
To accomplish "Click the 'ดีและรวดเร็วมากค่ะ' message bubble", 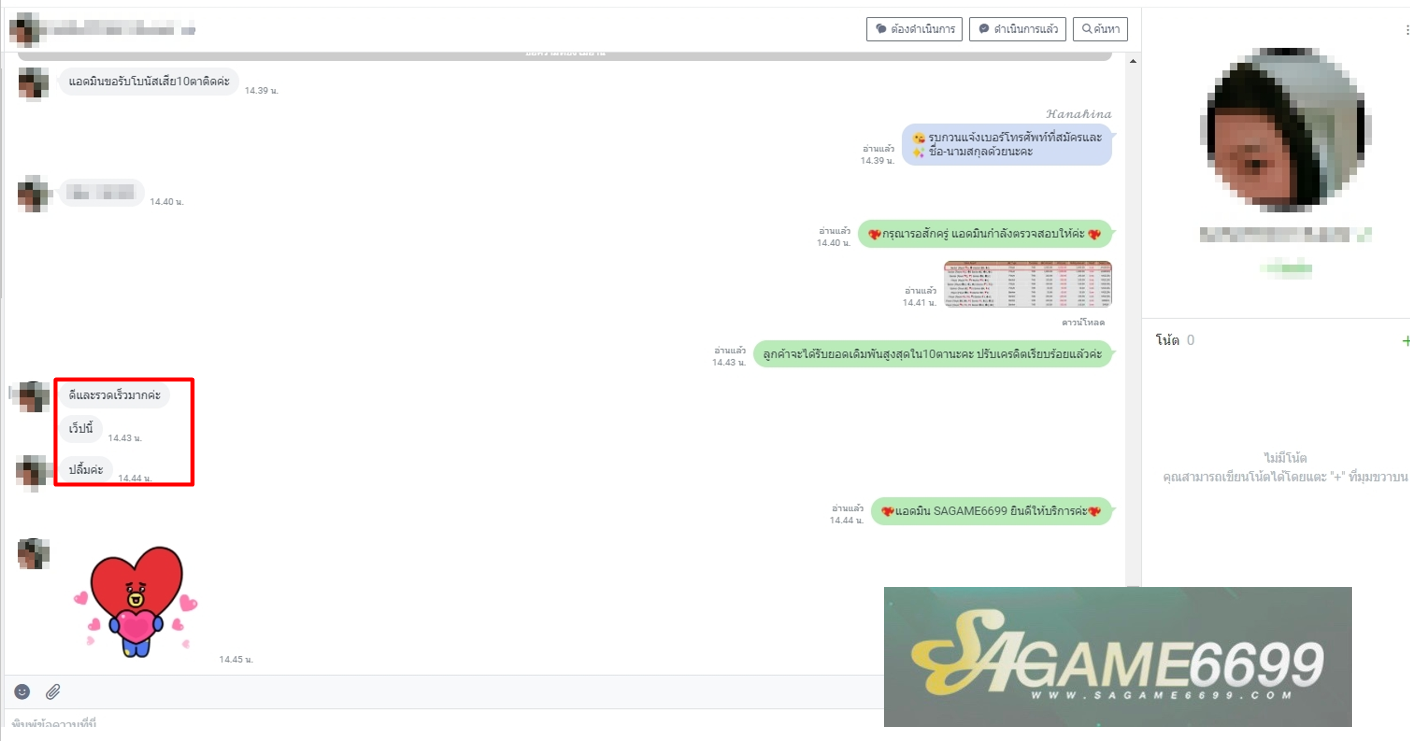I will coord(114,396).
